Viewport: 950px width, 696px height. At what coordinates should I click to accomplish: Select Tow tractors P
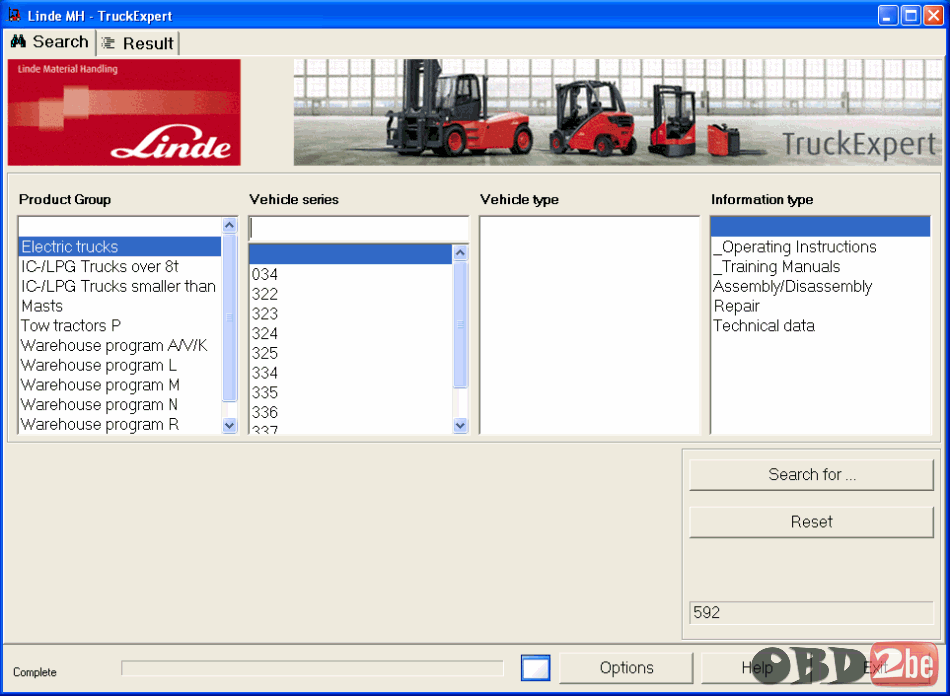pyautogui.click(x=120, y=325)
